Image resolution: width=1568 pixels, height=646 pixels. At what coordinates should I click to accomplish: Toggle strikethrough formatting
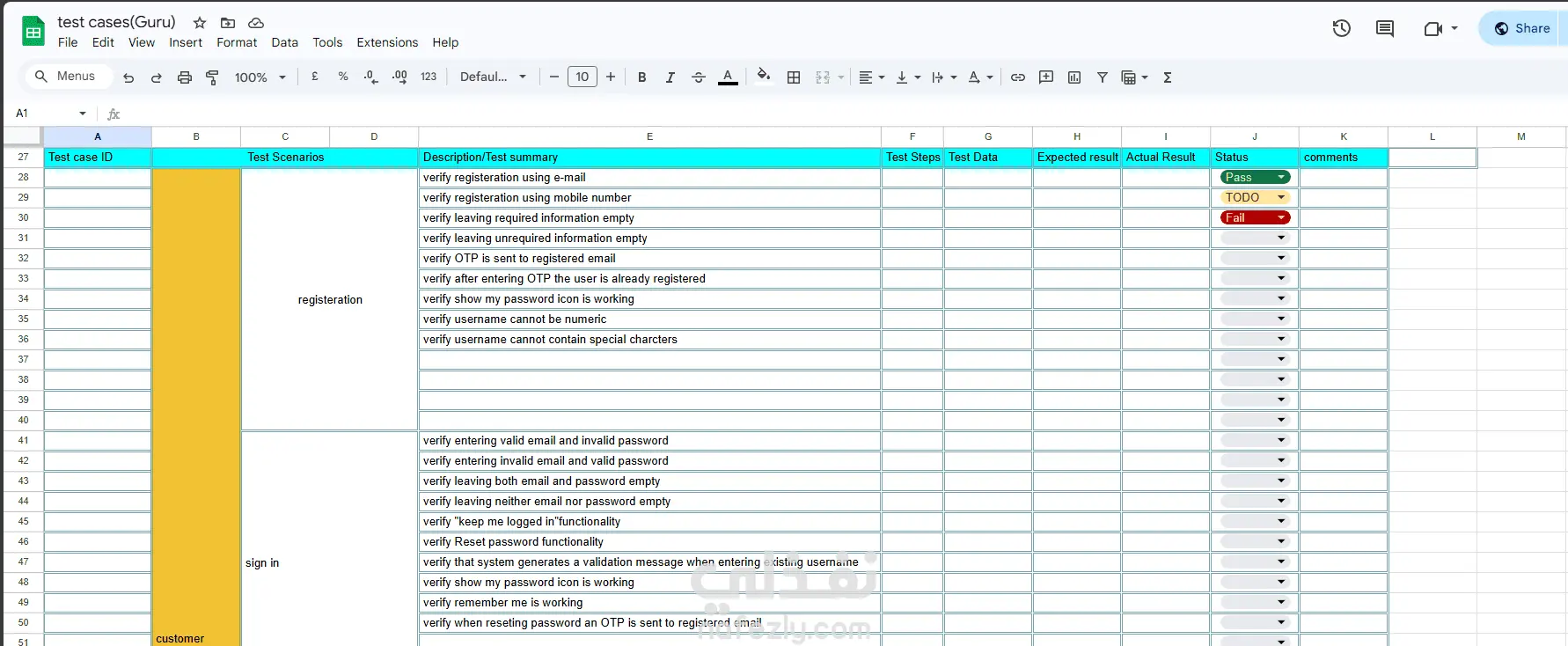[x=699, y=77]
